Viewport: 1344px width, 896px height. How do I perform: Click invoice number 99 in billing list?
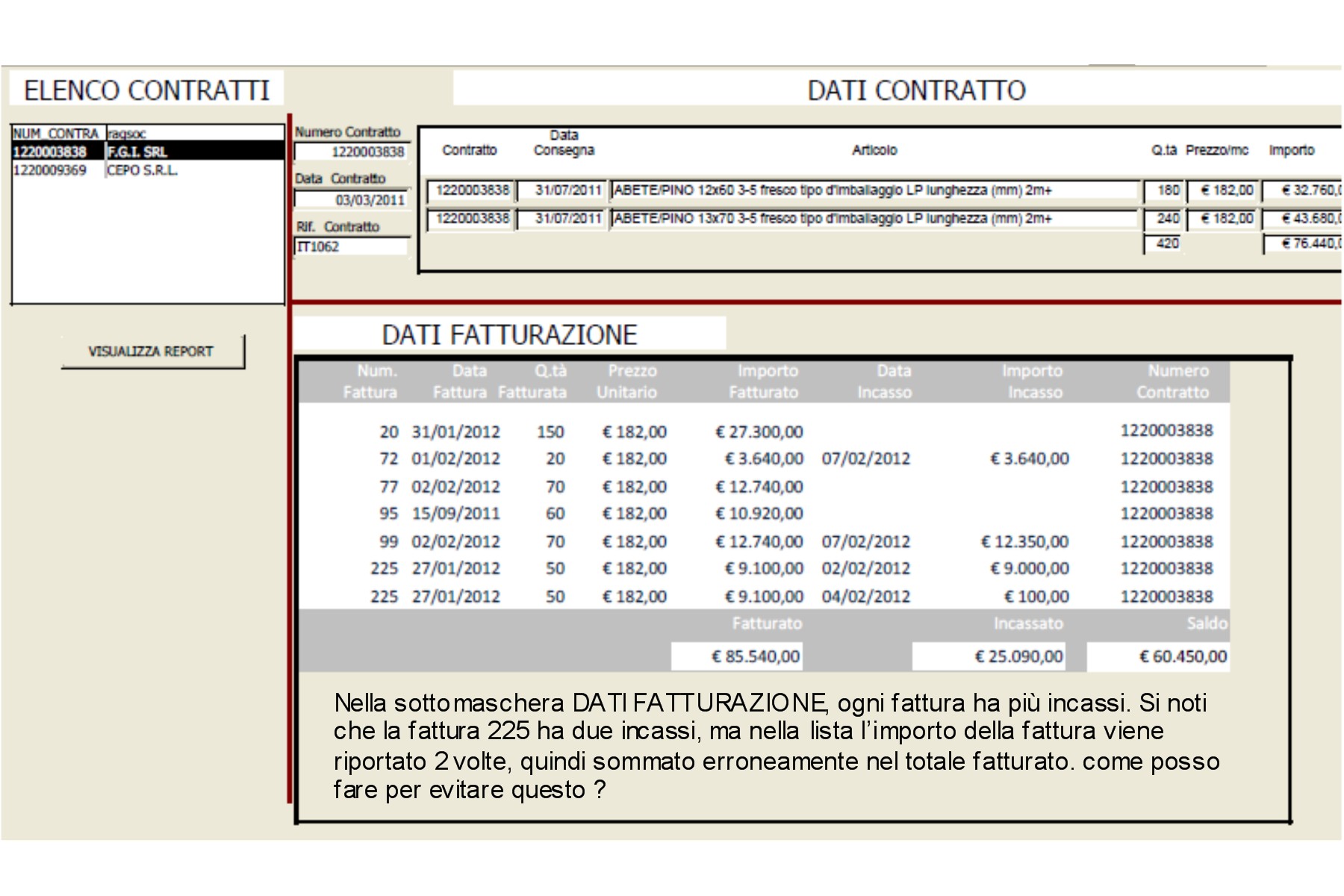coord(389,541)
